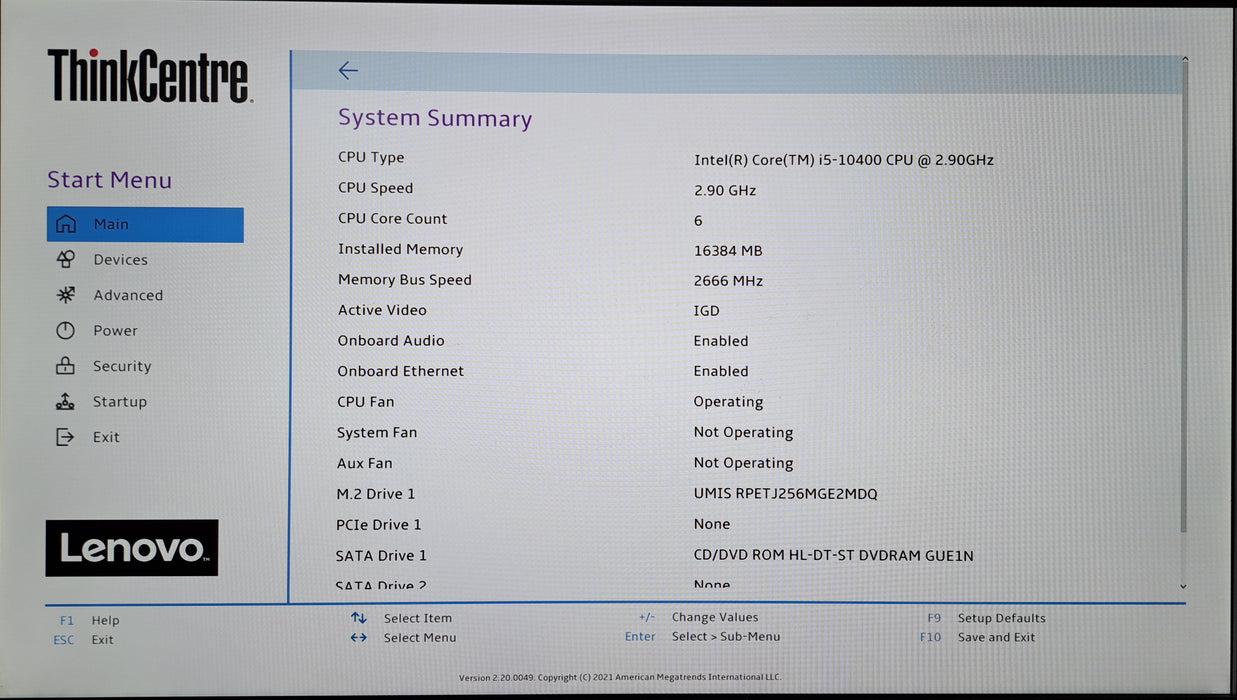Click the CPU Speed label
This screenshot has height=700, width=1237.
pyautogui.click(x=375, y=188)
